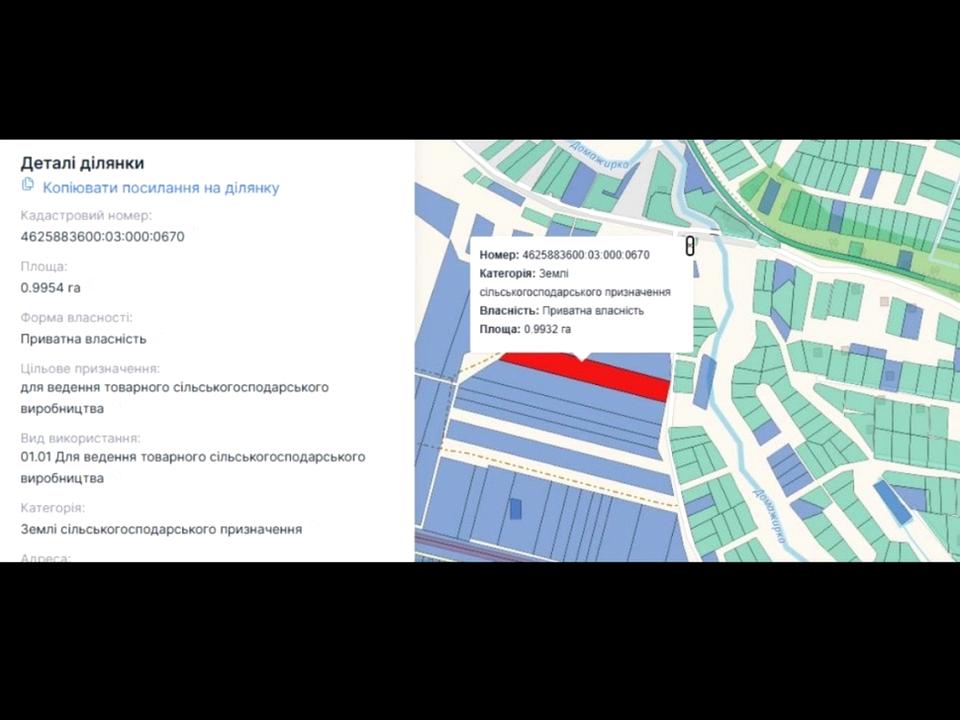Image resolution: width=960 pixels, height=720 pixels.
Task: Click "Копіювати посилання на ділянку" link
Action: 160,188
